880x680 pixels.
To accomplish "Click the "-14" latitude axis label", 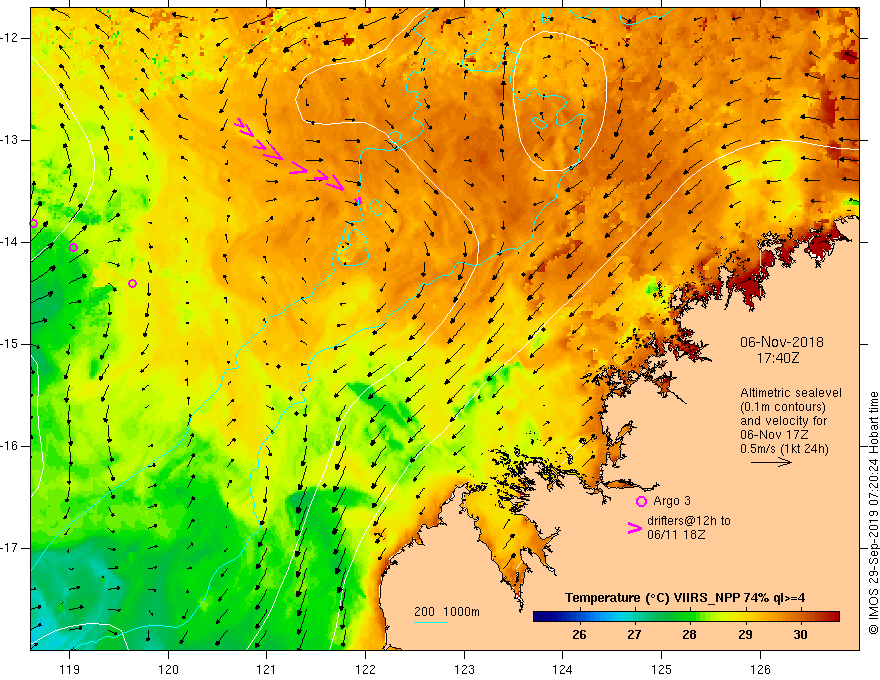I will coord(10,242).
